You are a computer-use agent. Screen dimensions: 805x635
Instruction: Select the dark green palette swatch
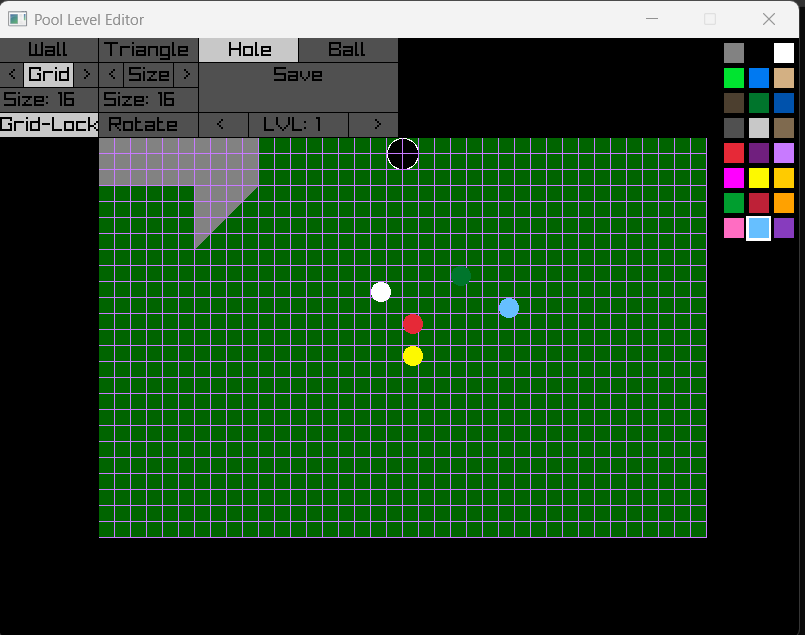[759, 103]
